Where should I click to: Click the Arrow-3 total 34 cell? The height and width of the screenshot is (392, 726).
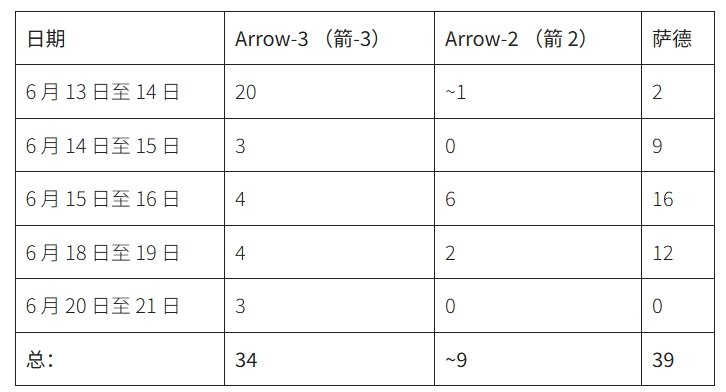(x=329, y=359)
